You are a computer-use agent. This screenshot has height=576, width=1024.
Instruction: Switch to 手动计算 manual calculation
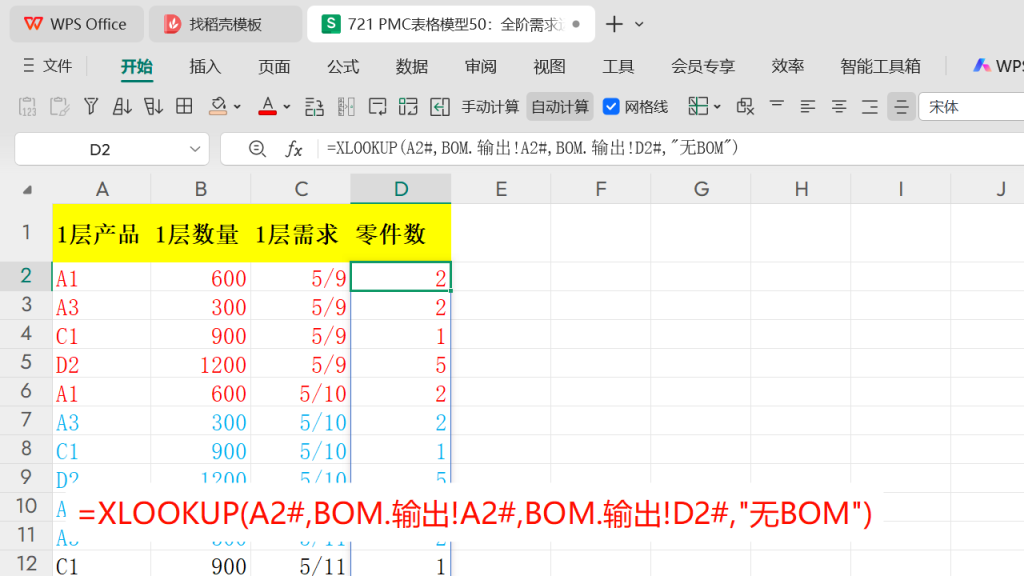point(490,107)
